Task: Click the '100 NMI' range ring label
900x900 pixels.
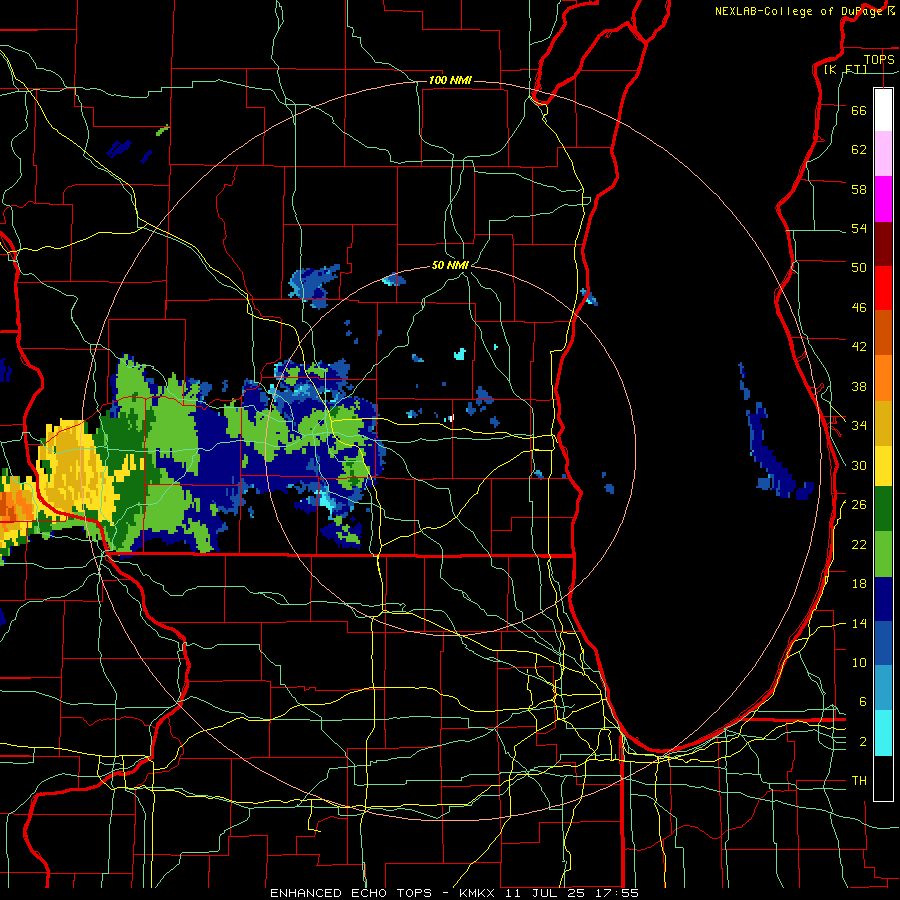Action: point(450,80)
